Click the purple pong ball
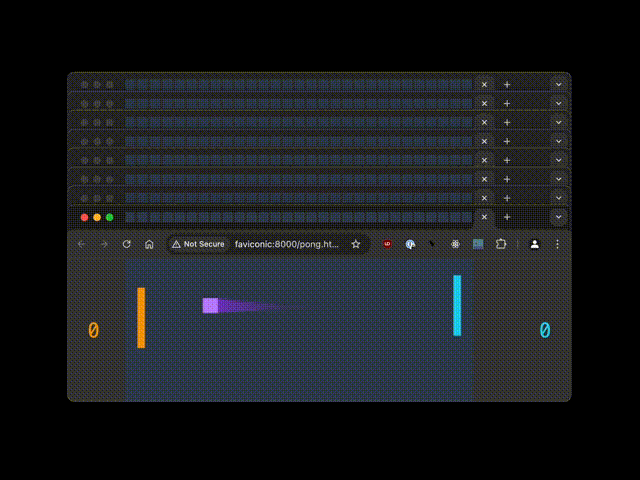 coord(210,306)
